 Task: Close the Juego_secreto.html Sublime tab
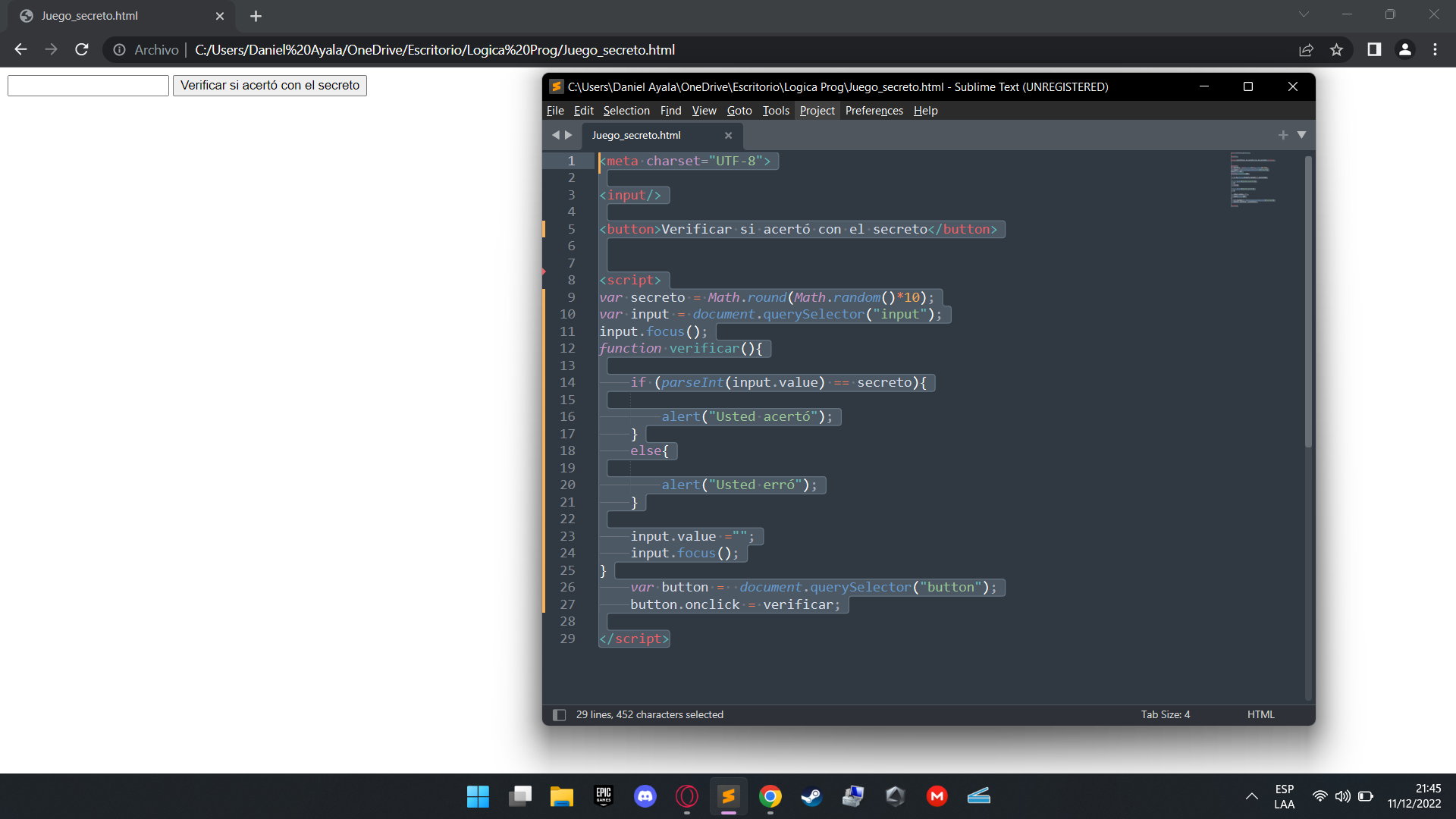pos(728,136)
